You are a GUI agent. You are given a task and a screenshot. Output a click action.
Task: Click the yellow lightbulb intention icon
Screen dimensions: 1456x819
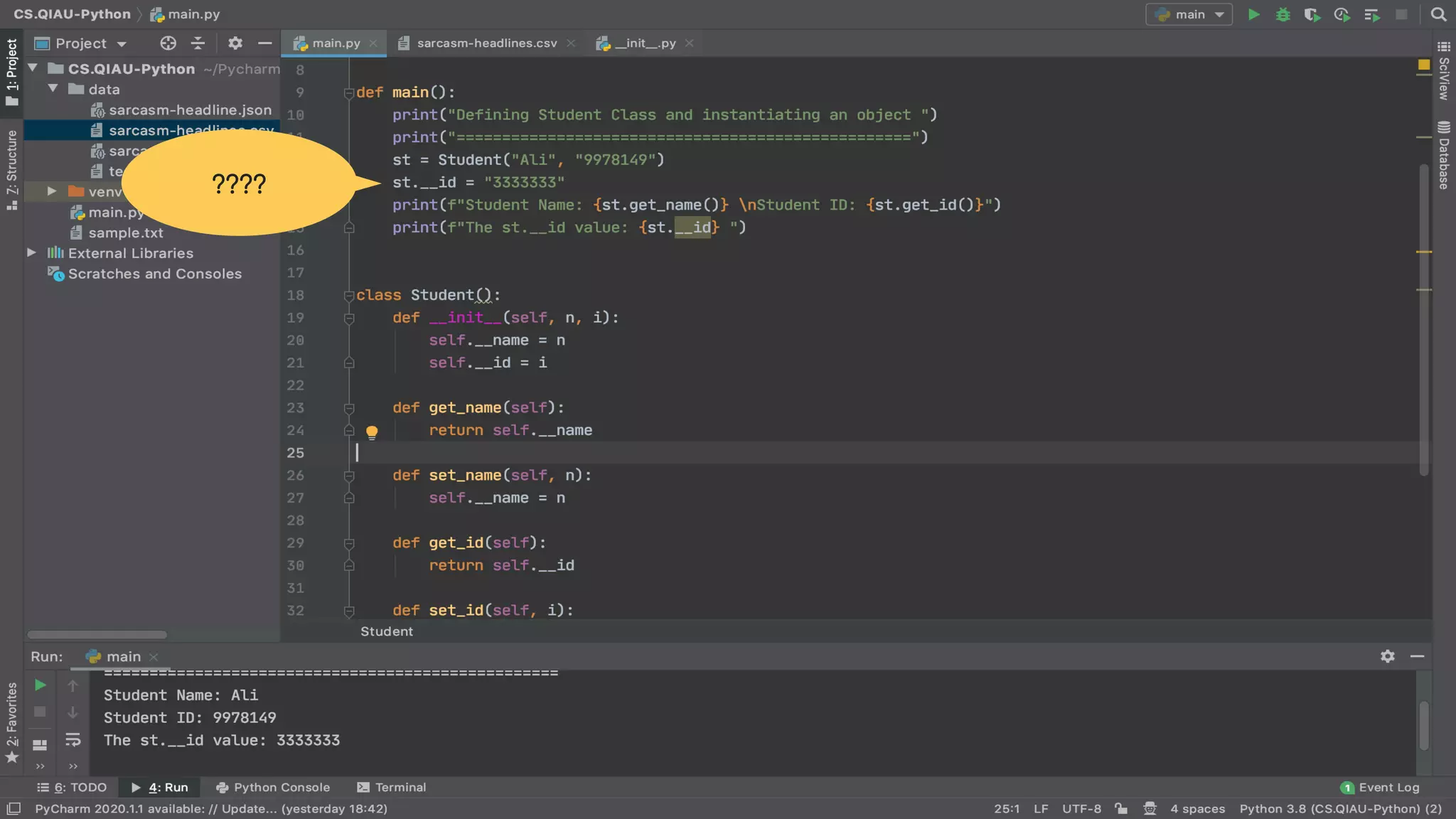point(371,432)
